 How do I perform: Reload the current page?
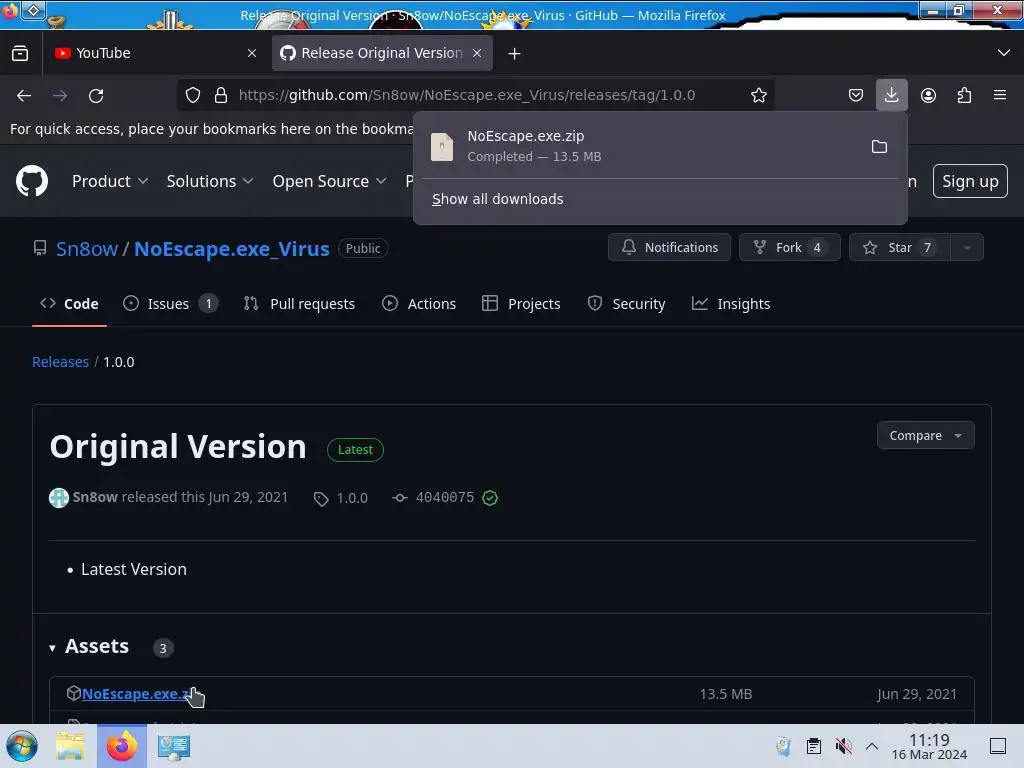tap(96, 95)
